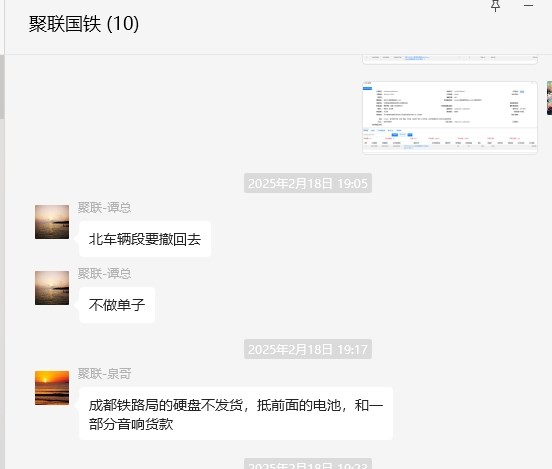Click the partially visible timestamp at the bottom
This screenshot has height=469, width=552.
pyautogui.click(x=308, y=464)
